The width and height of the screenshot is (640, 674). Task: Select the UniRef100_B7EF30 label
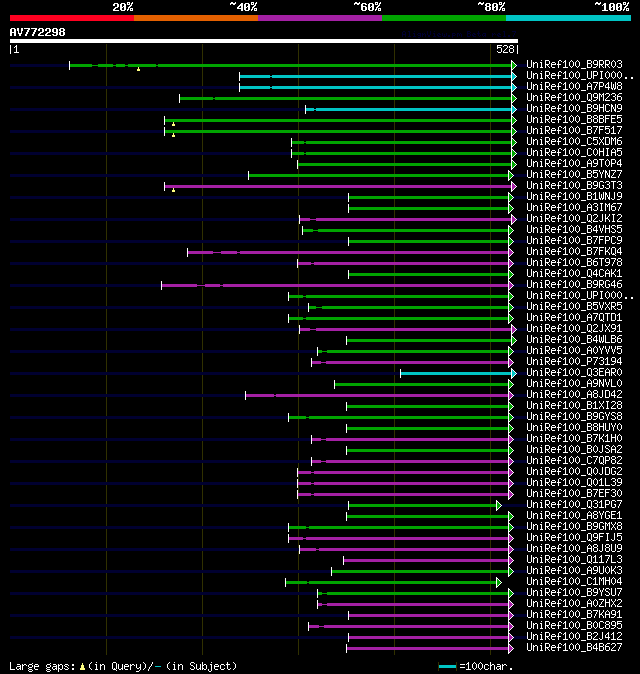pyautogui.click(x=574, y=493)
